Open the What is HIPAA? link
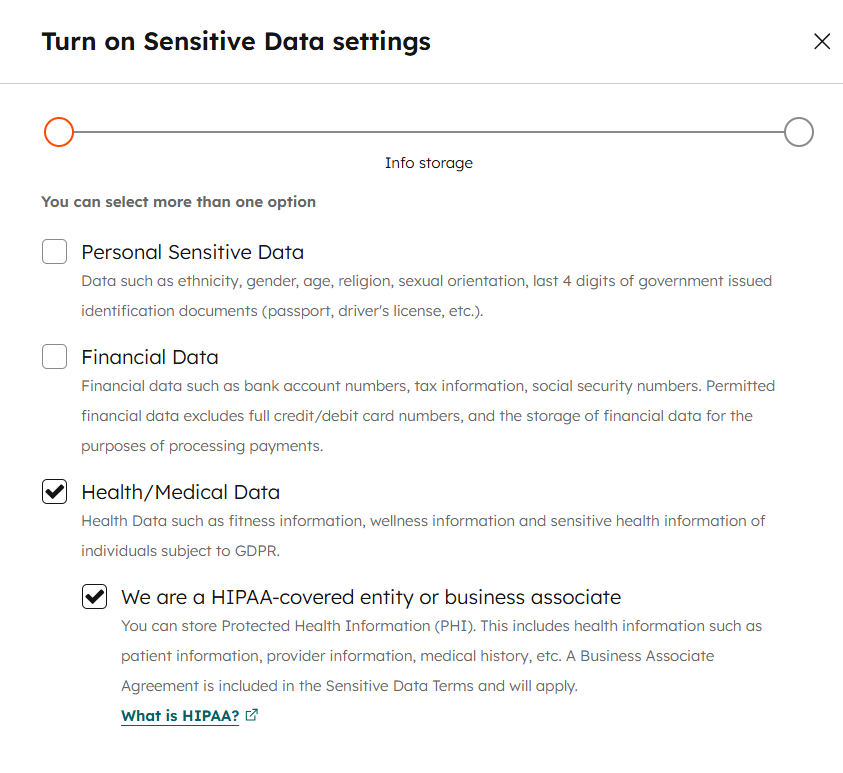The width and height of the screenshot is (843, 773). point(180,716)
